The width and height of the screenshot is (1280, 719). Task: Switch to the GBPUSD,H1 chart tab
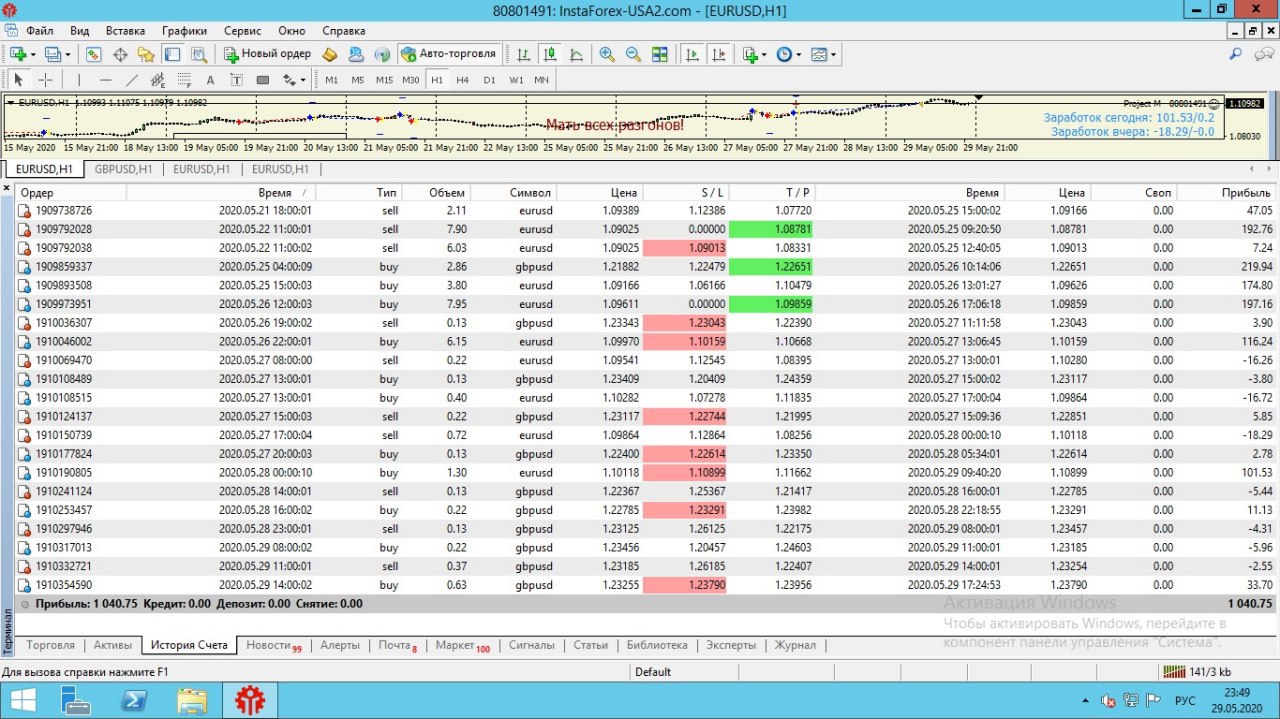(x=123, y=169)
